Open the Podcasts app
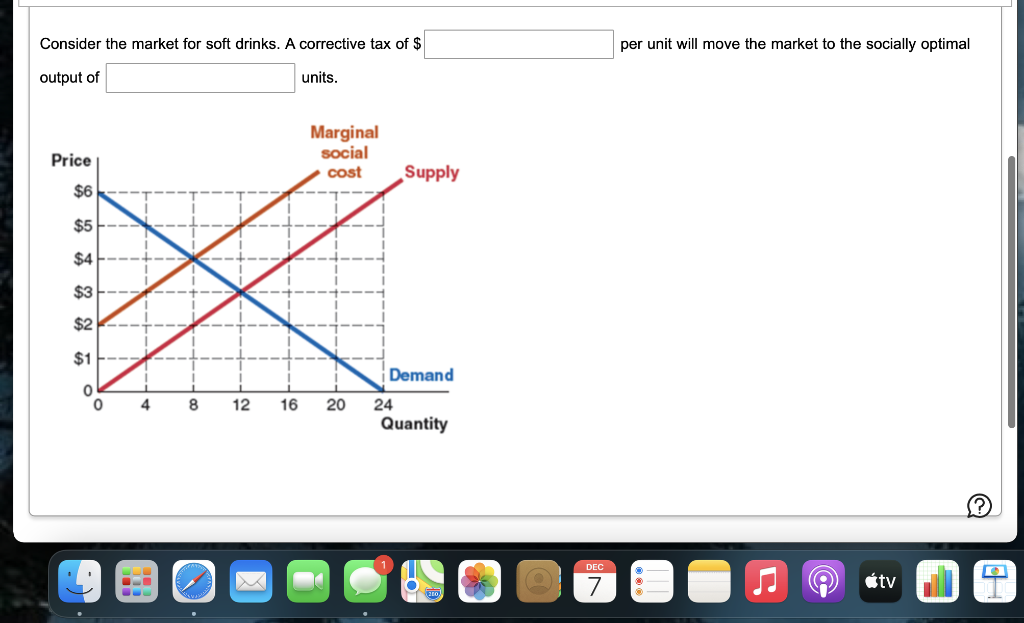The height and width of the screenshot is (623, 1024). [823, 581]
